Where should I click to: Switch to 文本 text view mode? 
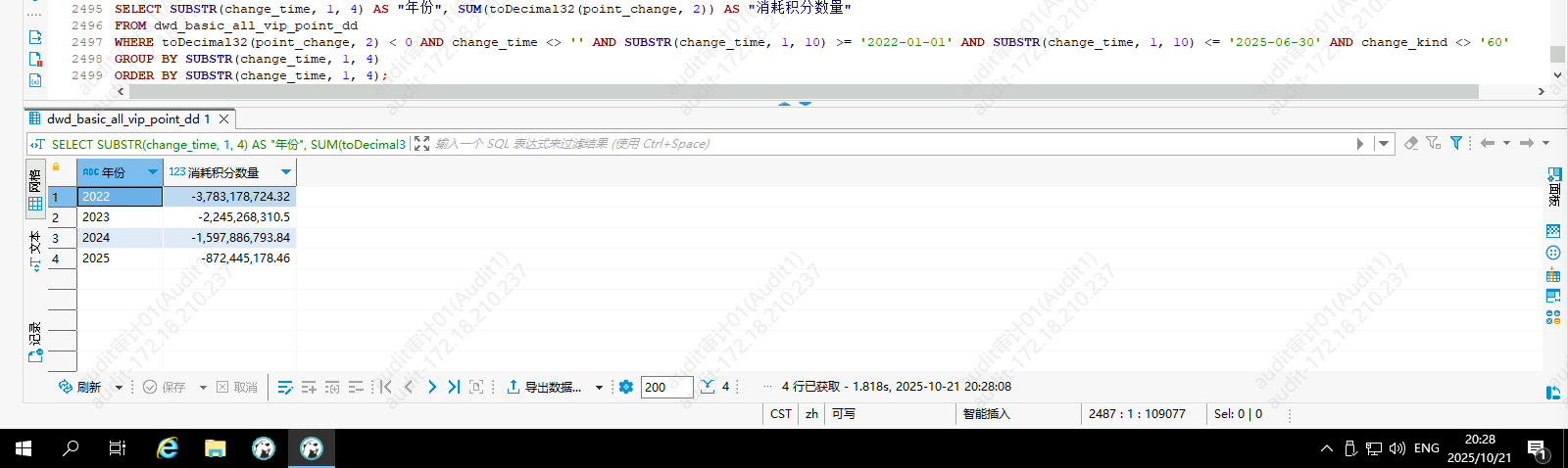coord(35,251)
